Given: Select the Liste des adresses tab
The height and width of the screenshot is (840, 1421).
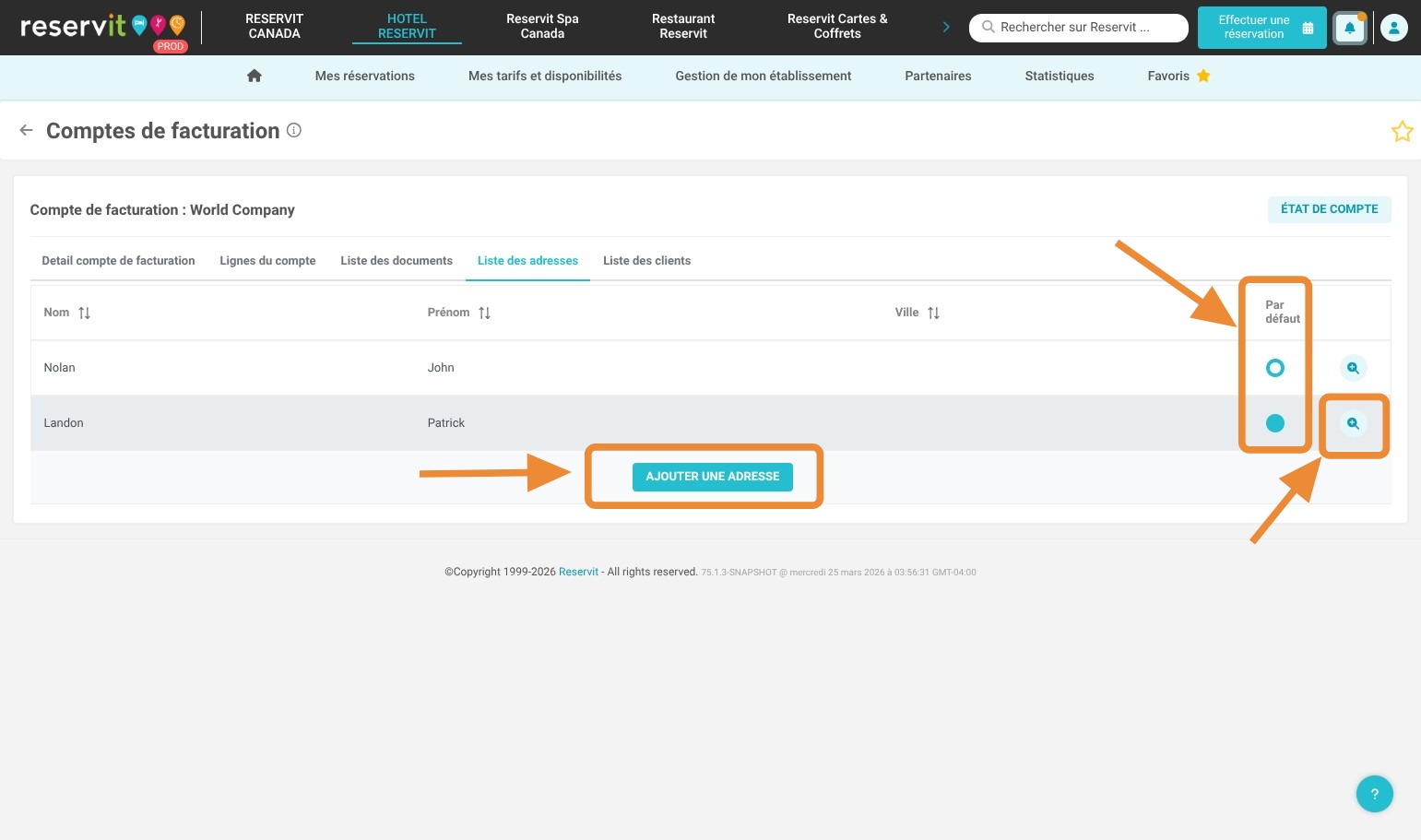Looking at the screenshot, I should point(527,261).
